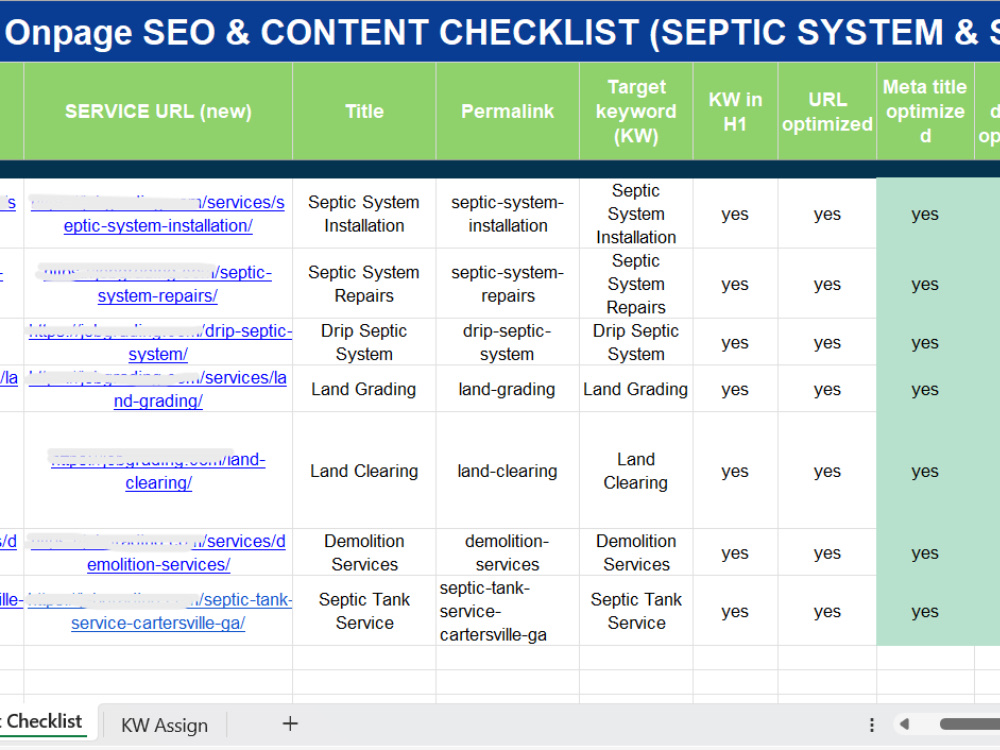
Task: Select Title cell 'Demolition Services'
Action: (364, 552)
